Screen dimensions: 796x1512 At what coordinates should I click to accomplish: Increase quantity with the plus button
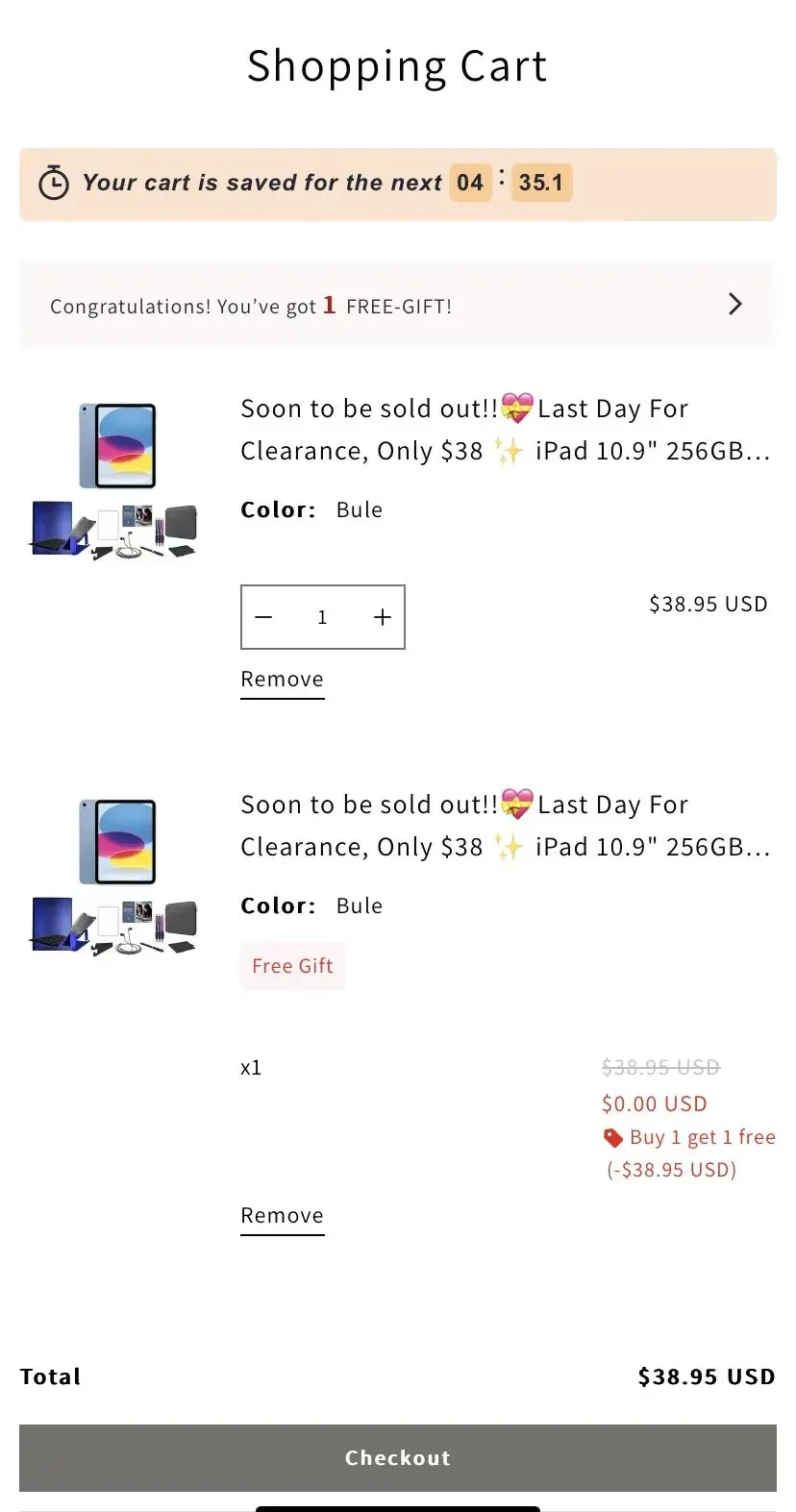(382, 617)
